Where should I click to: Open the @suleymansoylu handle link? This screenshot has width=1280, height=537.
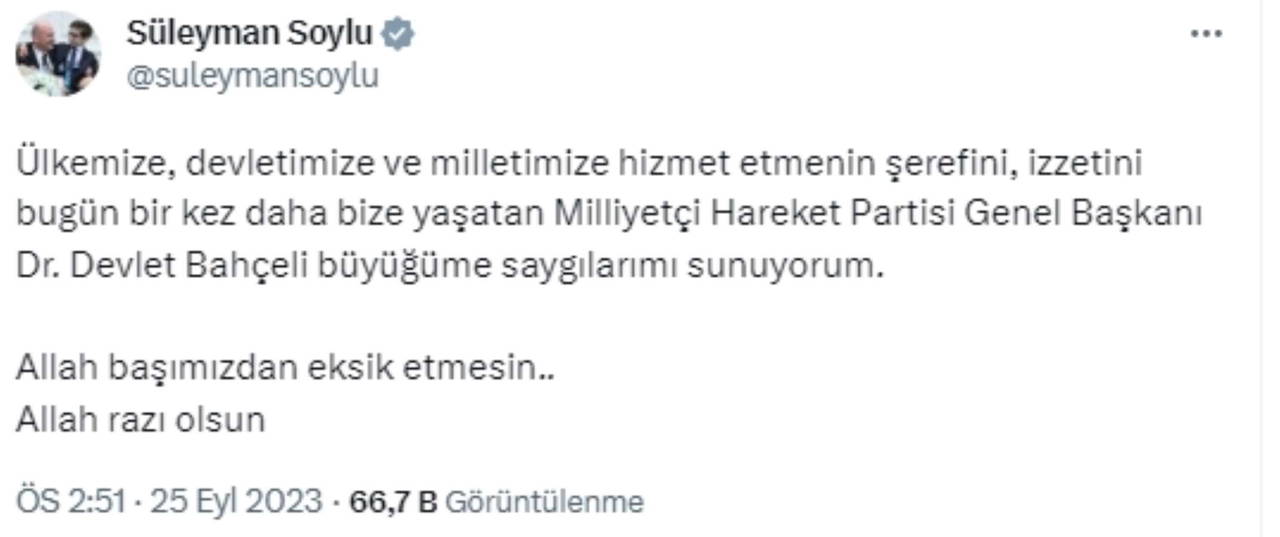click(x=252, y=76)
